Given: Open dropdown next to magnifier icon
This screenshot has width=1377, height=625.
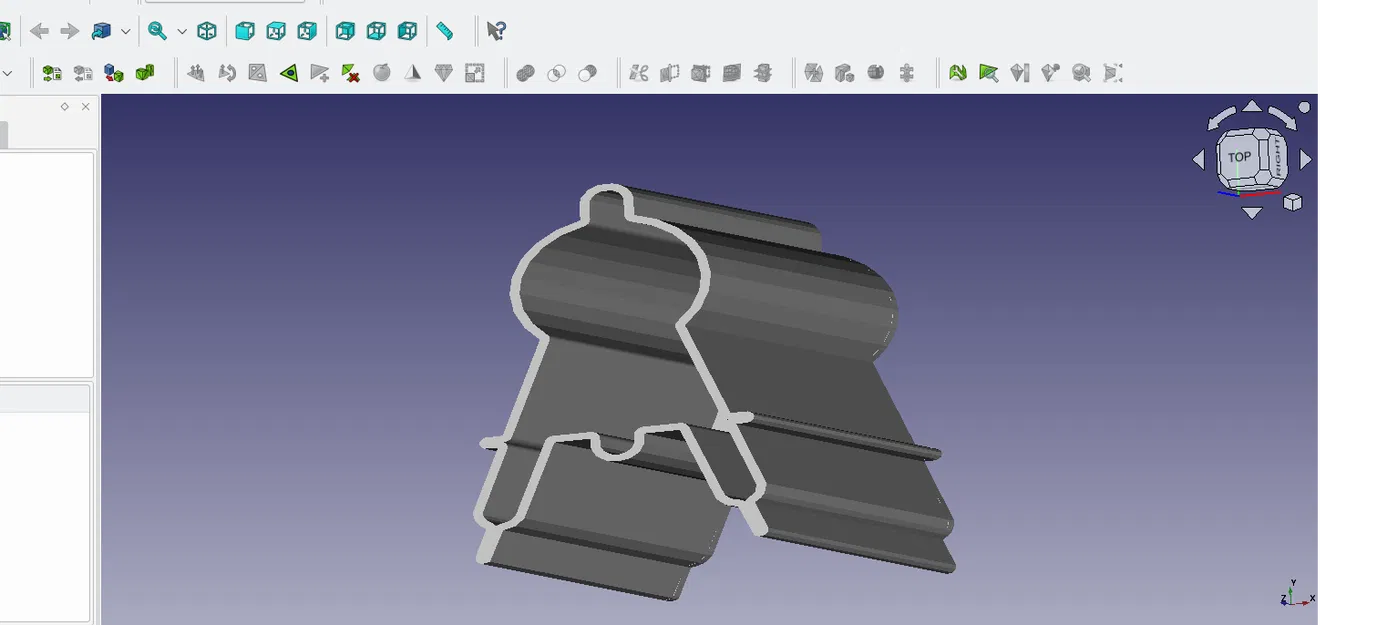Looking at the screenshot, I should click(182, 32).
